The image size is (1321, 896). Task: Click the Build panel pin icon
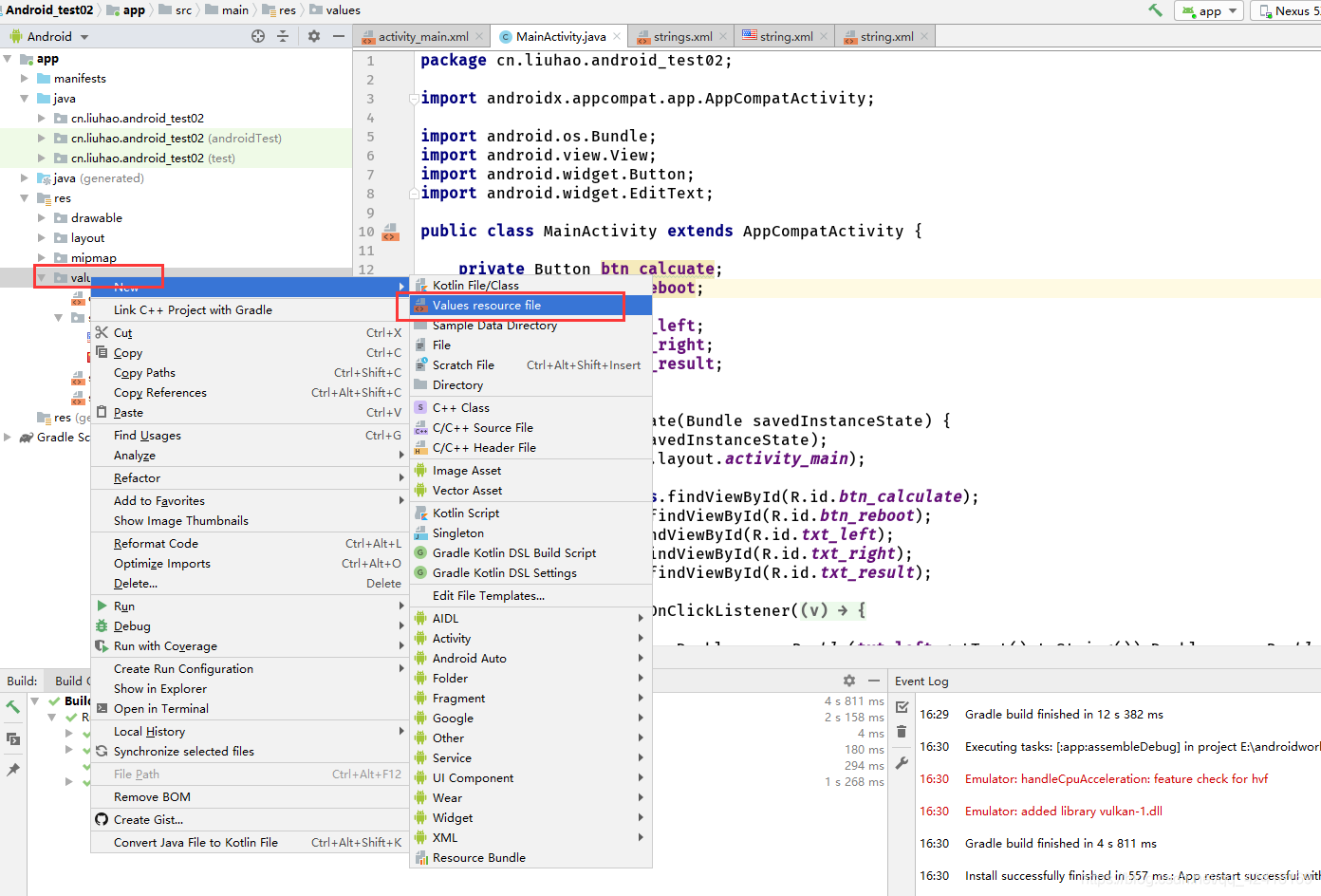pos(13,770)
